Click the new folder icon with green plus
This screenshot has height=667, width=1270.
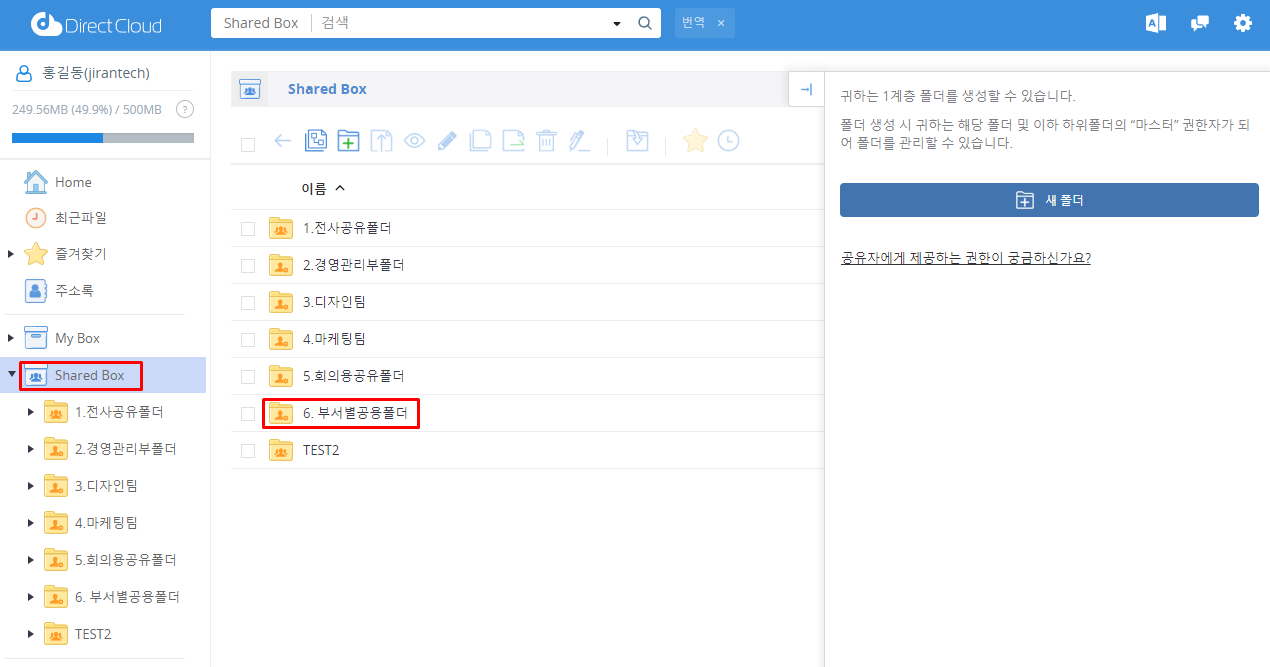(x=348, y=141)
